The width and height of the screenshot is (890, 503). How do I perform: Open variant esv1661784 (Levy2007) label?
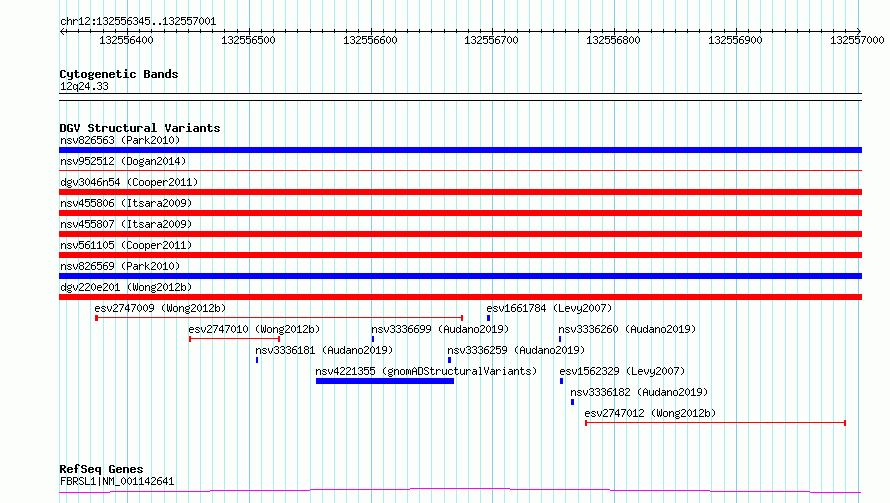pos(549,308)
